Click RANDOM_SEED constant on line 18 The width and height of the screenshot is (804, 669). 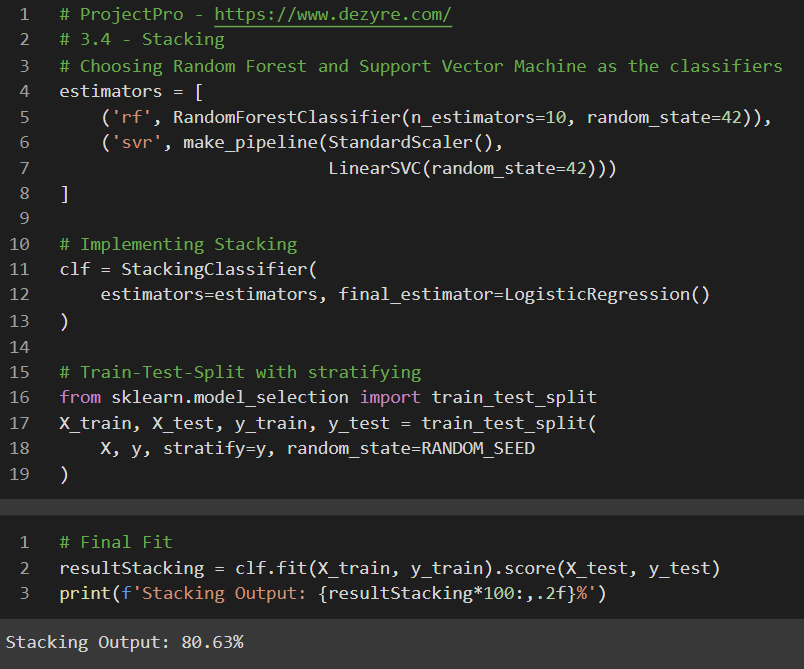point(478,448)
